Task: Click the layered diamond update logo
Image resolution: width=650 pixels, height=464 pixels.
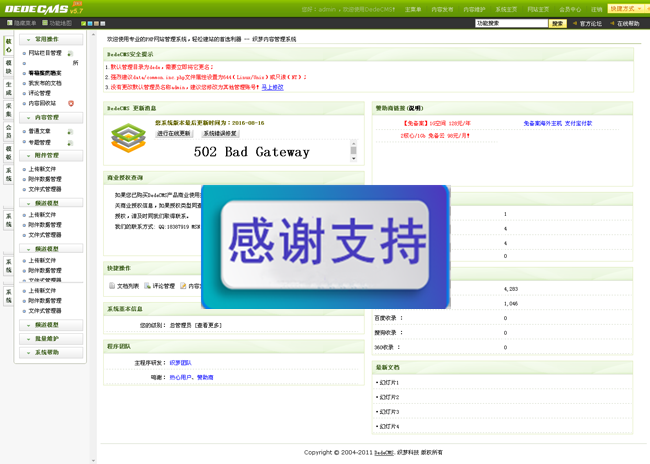Action: pyautogui.click(x=129, y=138)
